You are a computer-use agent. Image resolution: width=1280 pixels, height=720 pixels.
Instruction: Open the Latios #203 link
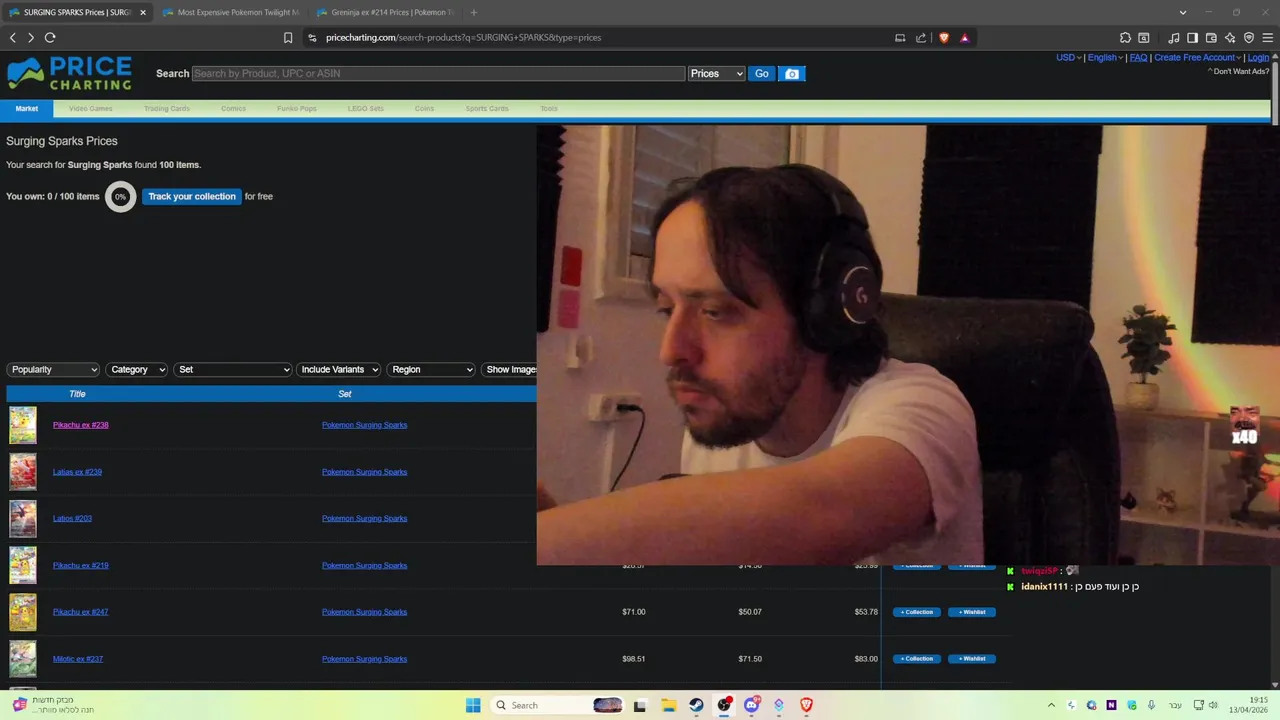[x=72, y=518]
